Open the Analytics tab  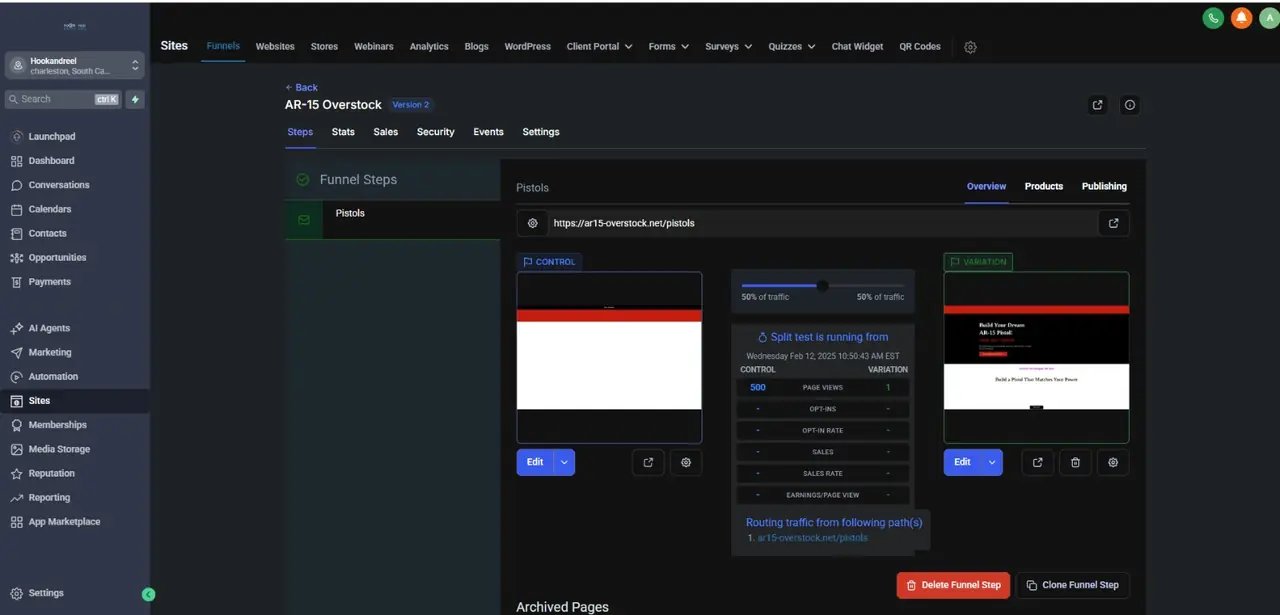pos(429,47)
